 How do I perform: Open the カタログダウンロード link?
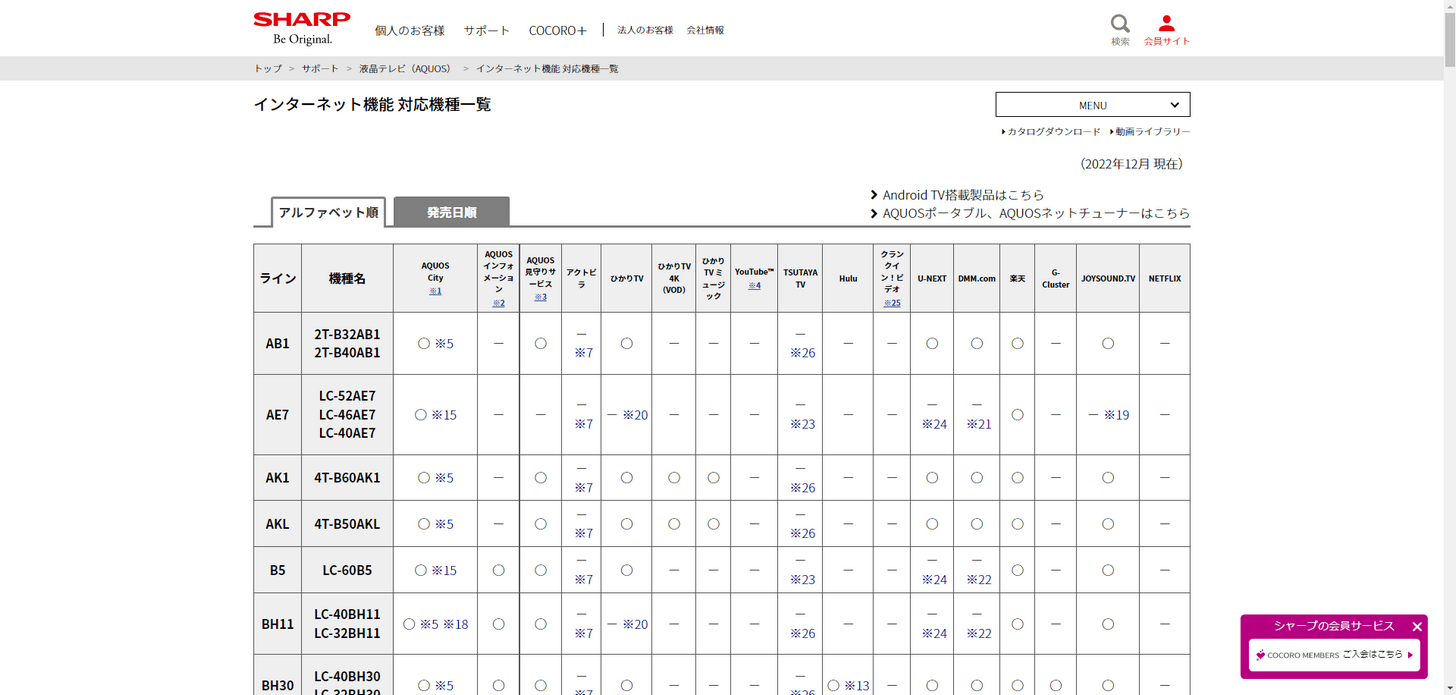click(1054, 132)
